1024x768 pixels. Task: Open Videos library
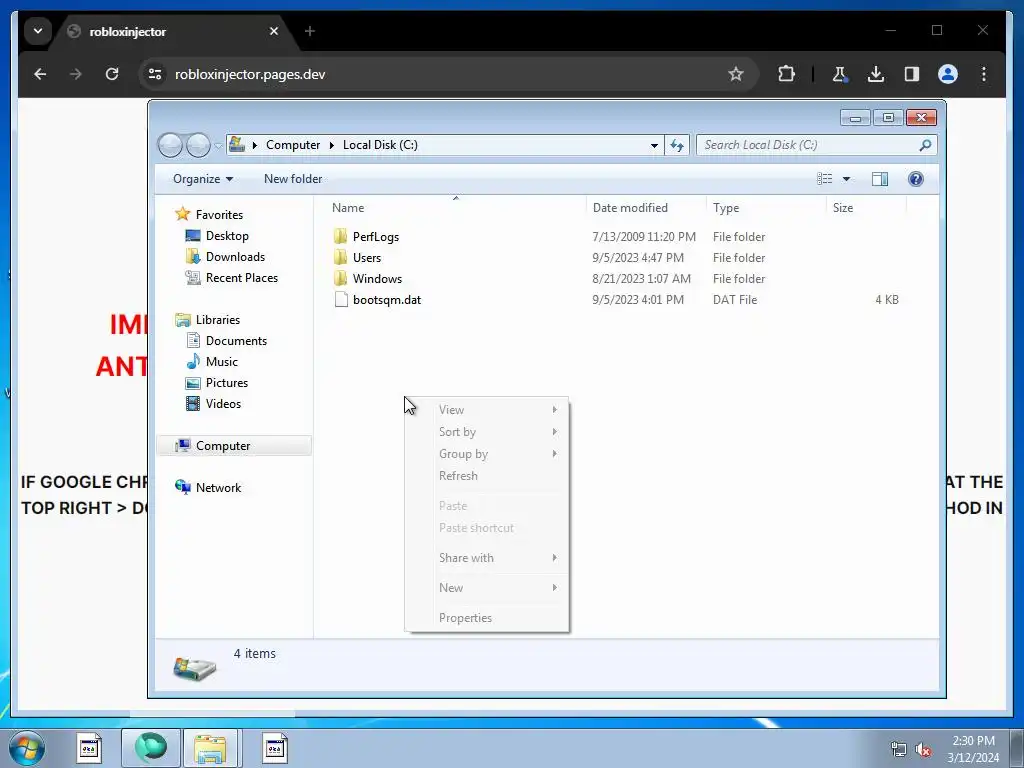[223, 404]
